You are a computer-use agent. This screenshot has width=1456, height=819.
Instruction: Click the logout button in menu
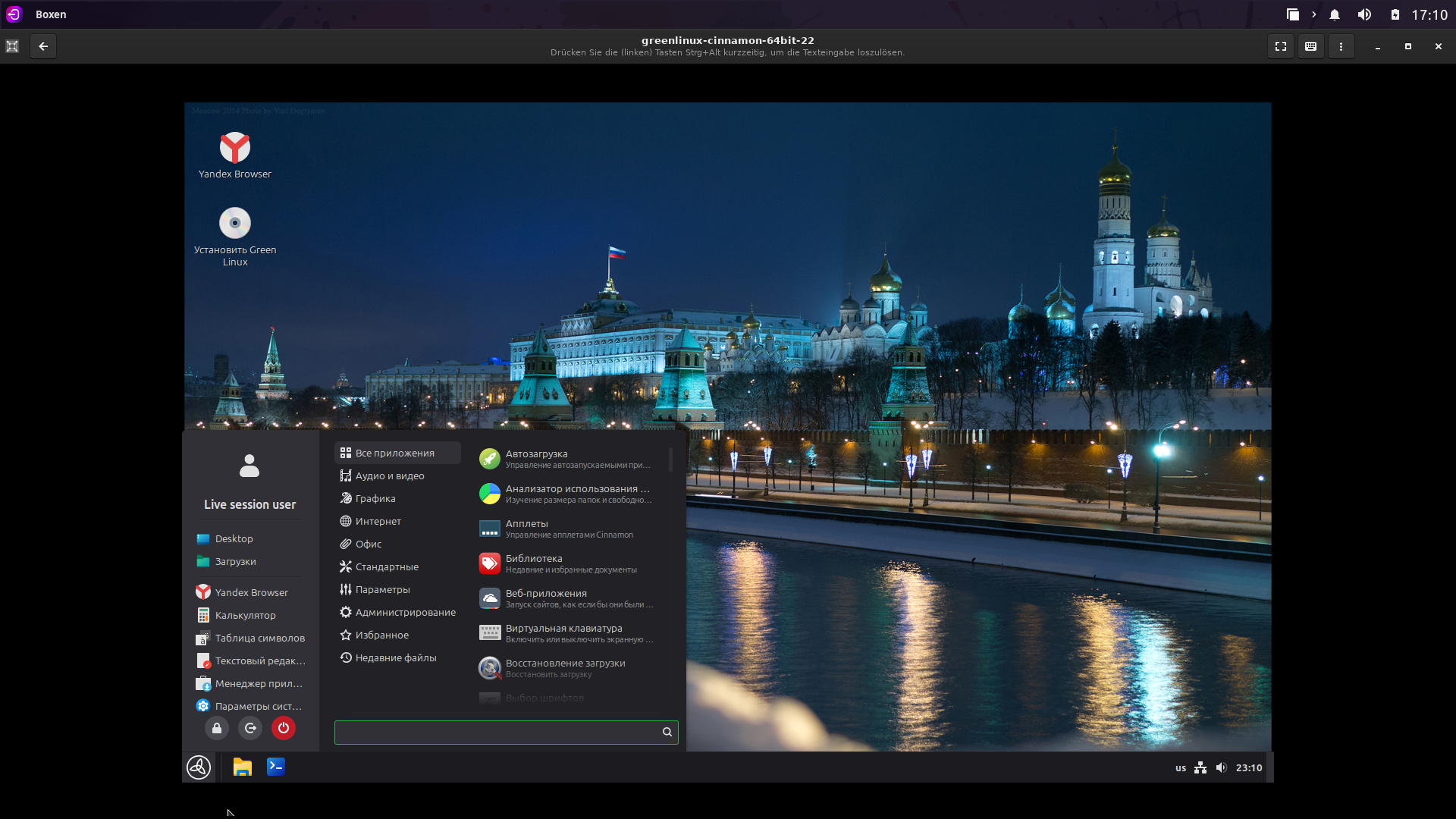coord(250,728)
